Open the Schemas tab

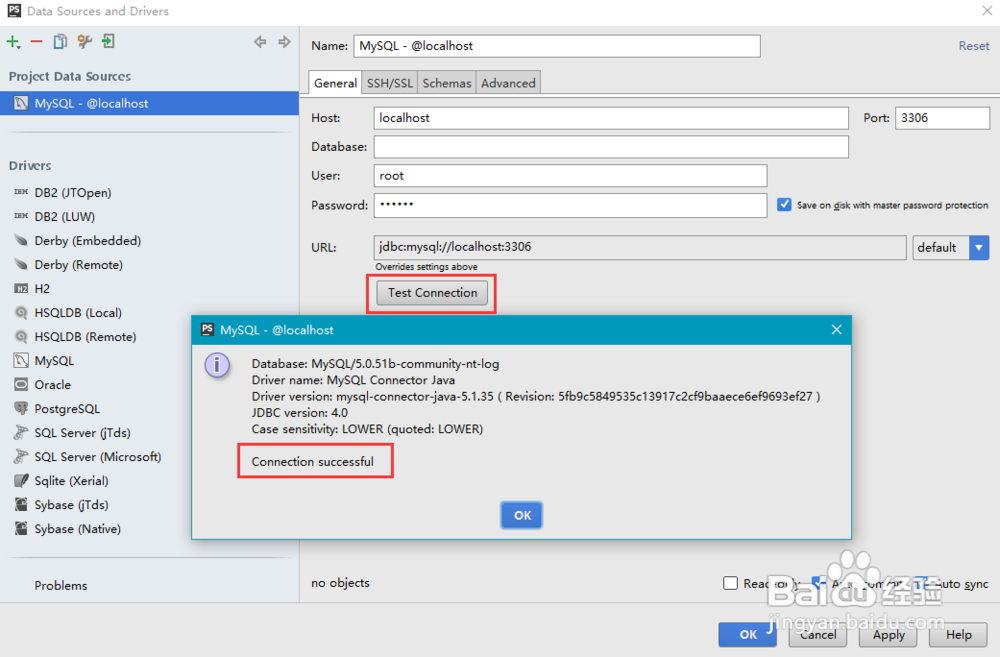click(446, 83)
